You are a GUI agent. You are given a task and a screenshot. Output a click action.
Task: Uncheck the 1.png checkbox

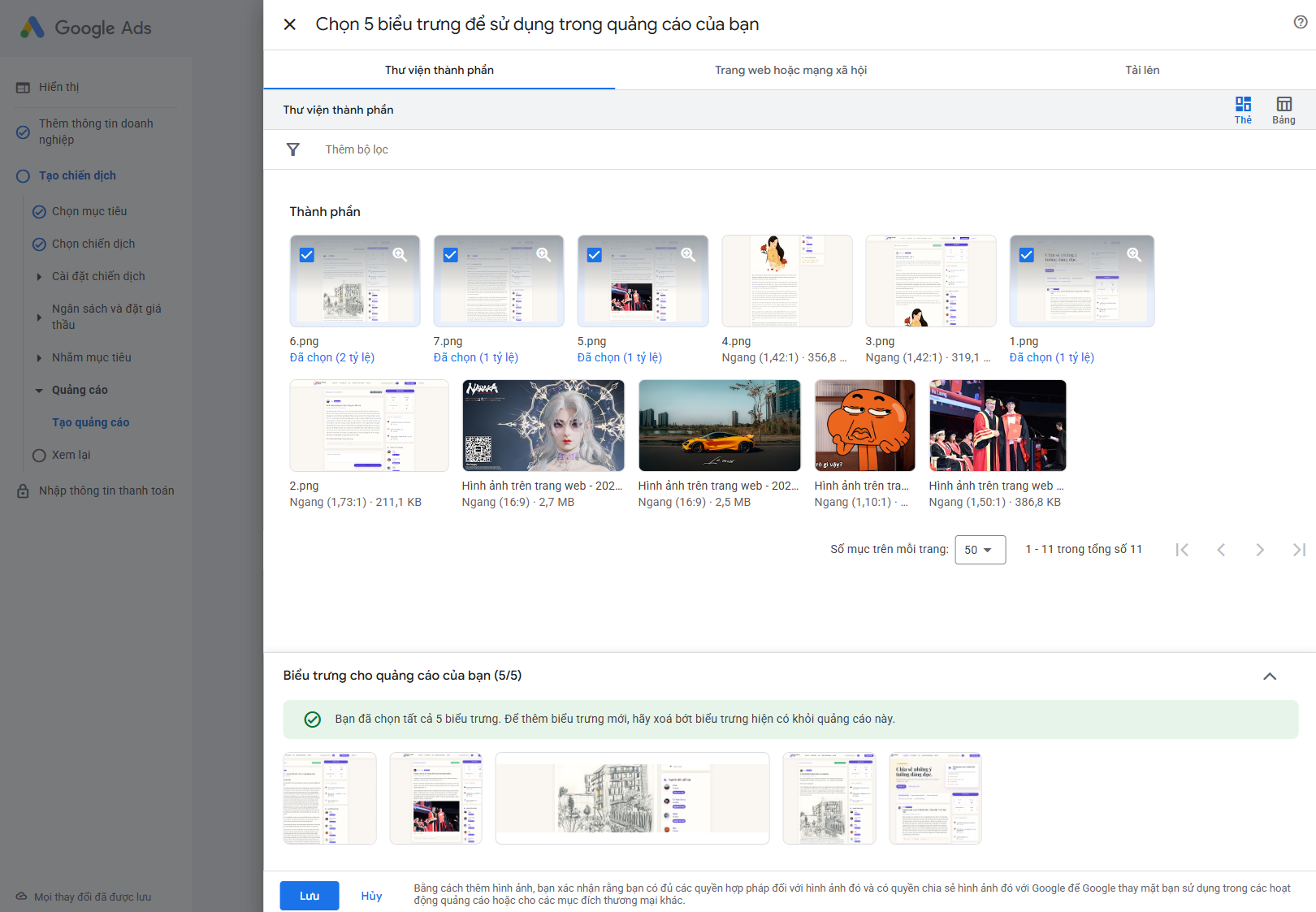[x=1027, y=255]
